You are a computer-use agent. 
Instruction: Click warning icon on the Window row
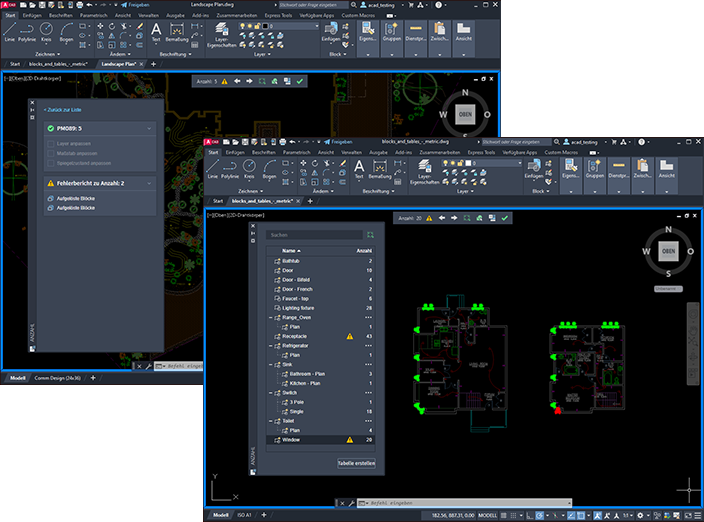350,440
